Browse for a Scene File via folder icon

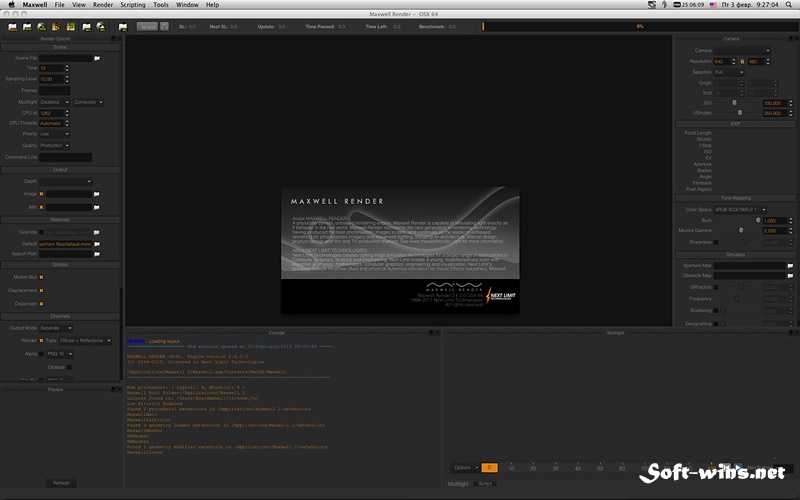tap(97, 58)
